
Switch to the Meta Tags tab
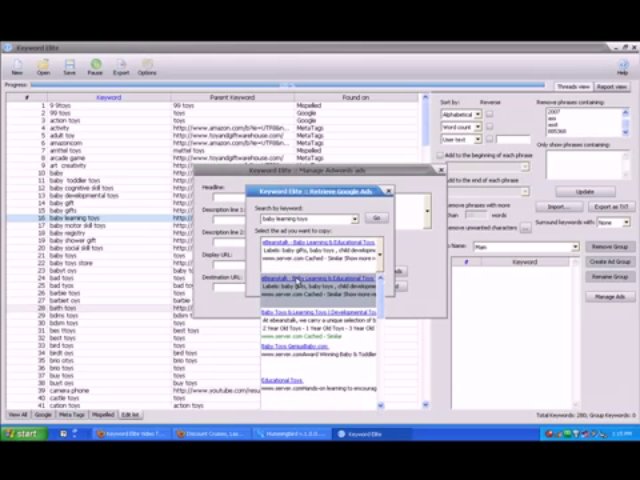[71, 415]
